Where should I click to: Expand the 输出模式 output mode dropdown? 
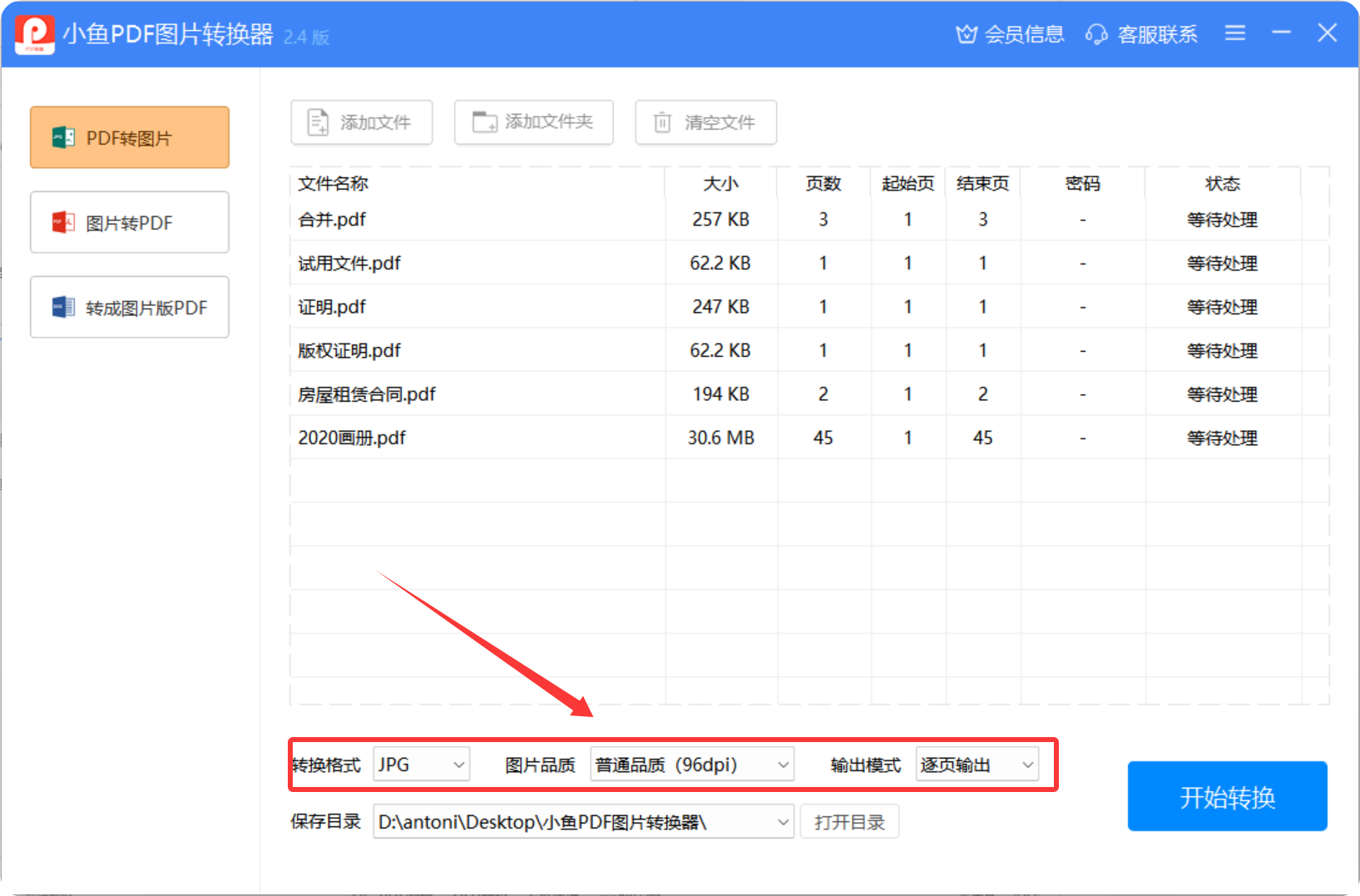click(x=977, y=764)
